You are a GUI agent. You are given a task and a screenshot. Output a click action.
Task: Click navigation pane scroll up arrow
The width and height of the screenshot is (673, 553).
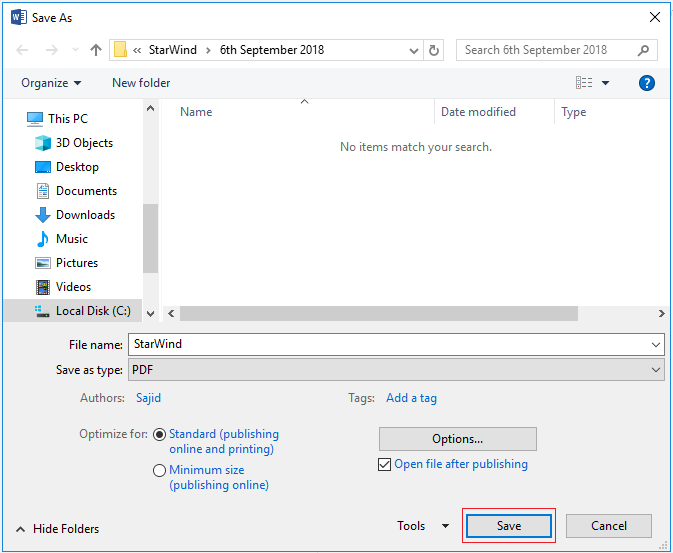(x=150, y=108)
